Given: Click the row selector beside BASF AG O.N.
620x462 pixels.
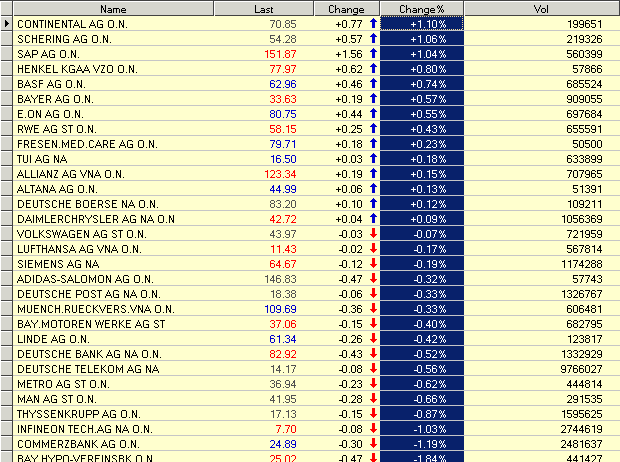Looking at the screenshot, I should (x=6, y=84).
